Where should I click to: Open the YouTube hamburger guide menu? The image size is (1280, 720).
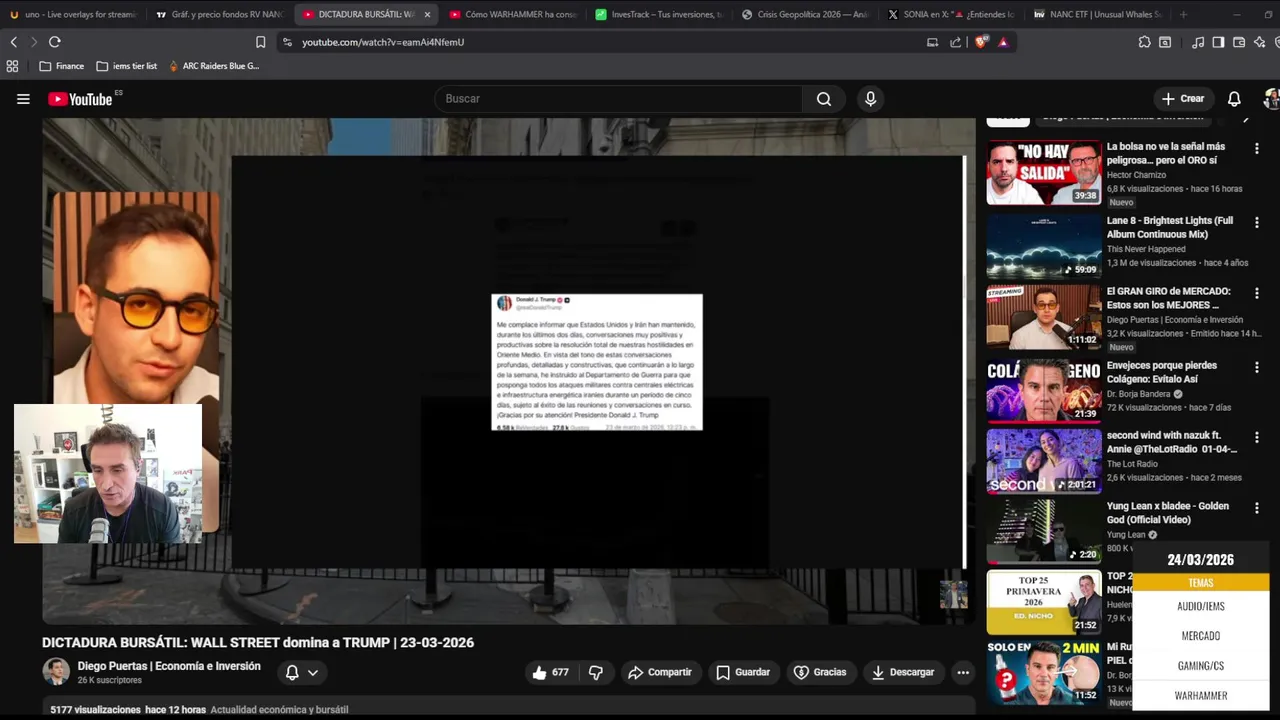[x=23, y=99]
